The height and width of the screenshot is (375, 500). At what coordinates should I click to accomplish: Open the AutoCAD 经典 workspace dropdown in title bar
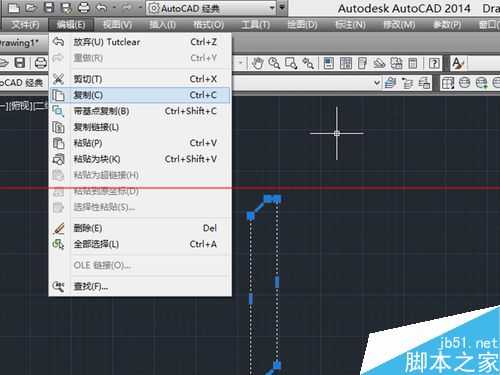coord(212,8)
